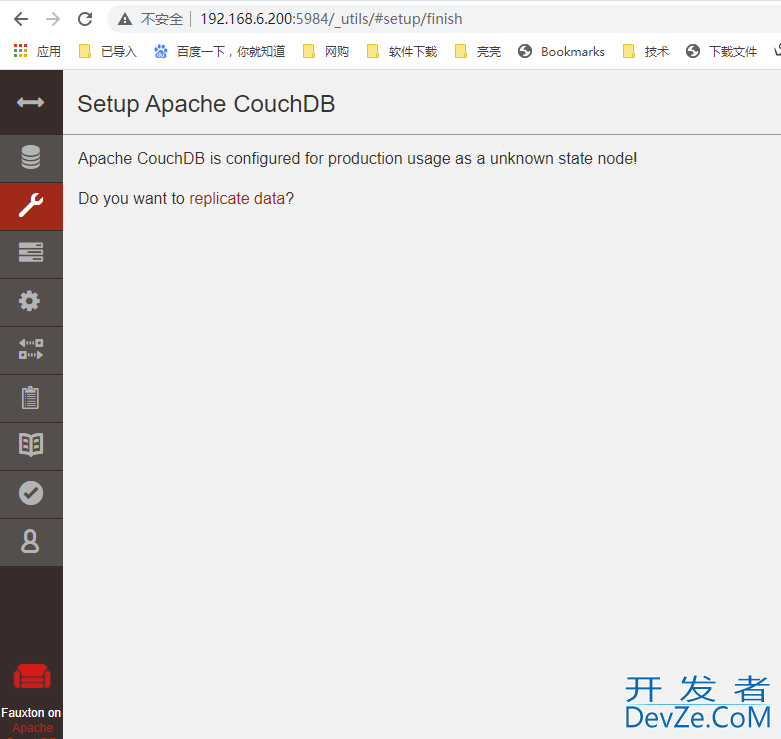Open the Bookmarks bookmark item
781x739 pixels.
coord(561,51)
